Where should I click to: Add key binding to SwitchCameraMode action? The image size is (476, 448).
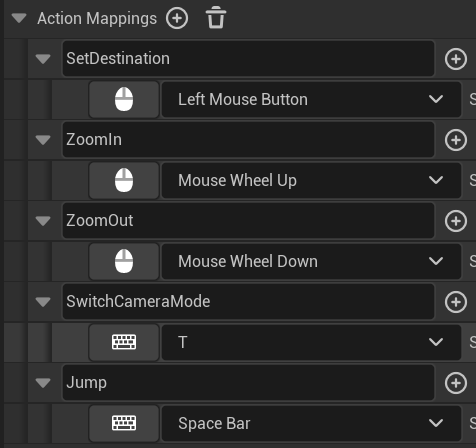[456, 302]
